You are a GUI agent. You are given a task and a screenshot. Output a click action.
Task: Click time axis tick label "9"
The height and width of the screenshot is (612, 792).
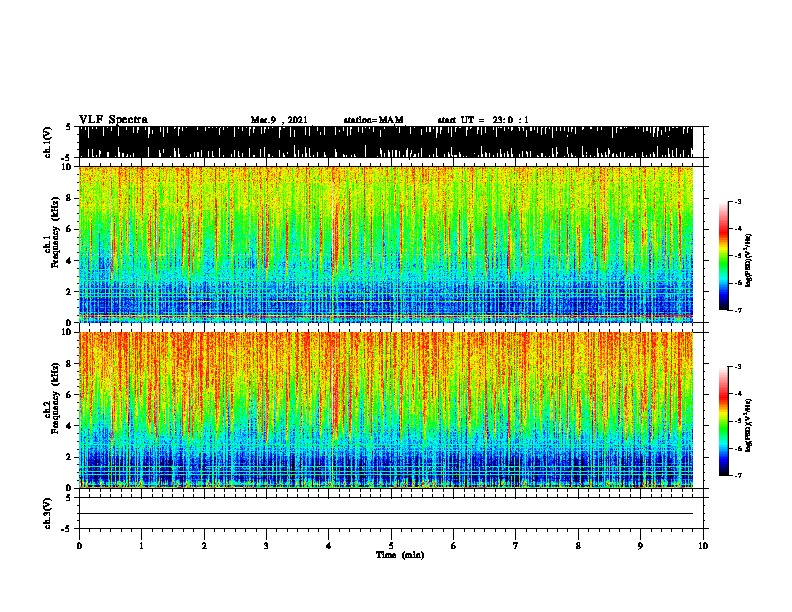(x=640, y=546)
